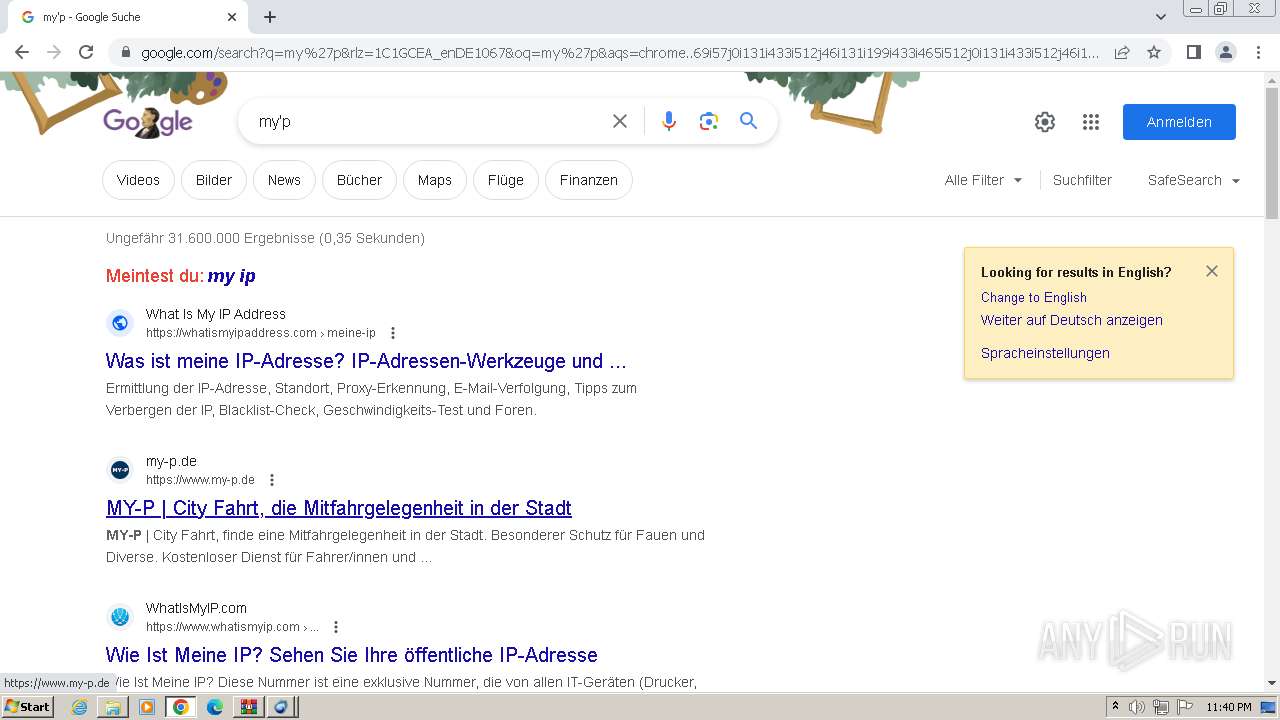Open 'Wie Ist Meine IP?' result link
Screen dimensions: 1280x720
point(352,655)
